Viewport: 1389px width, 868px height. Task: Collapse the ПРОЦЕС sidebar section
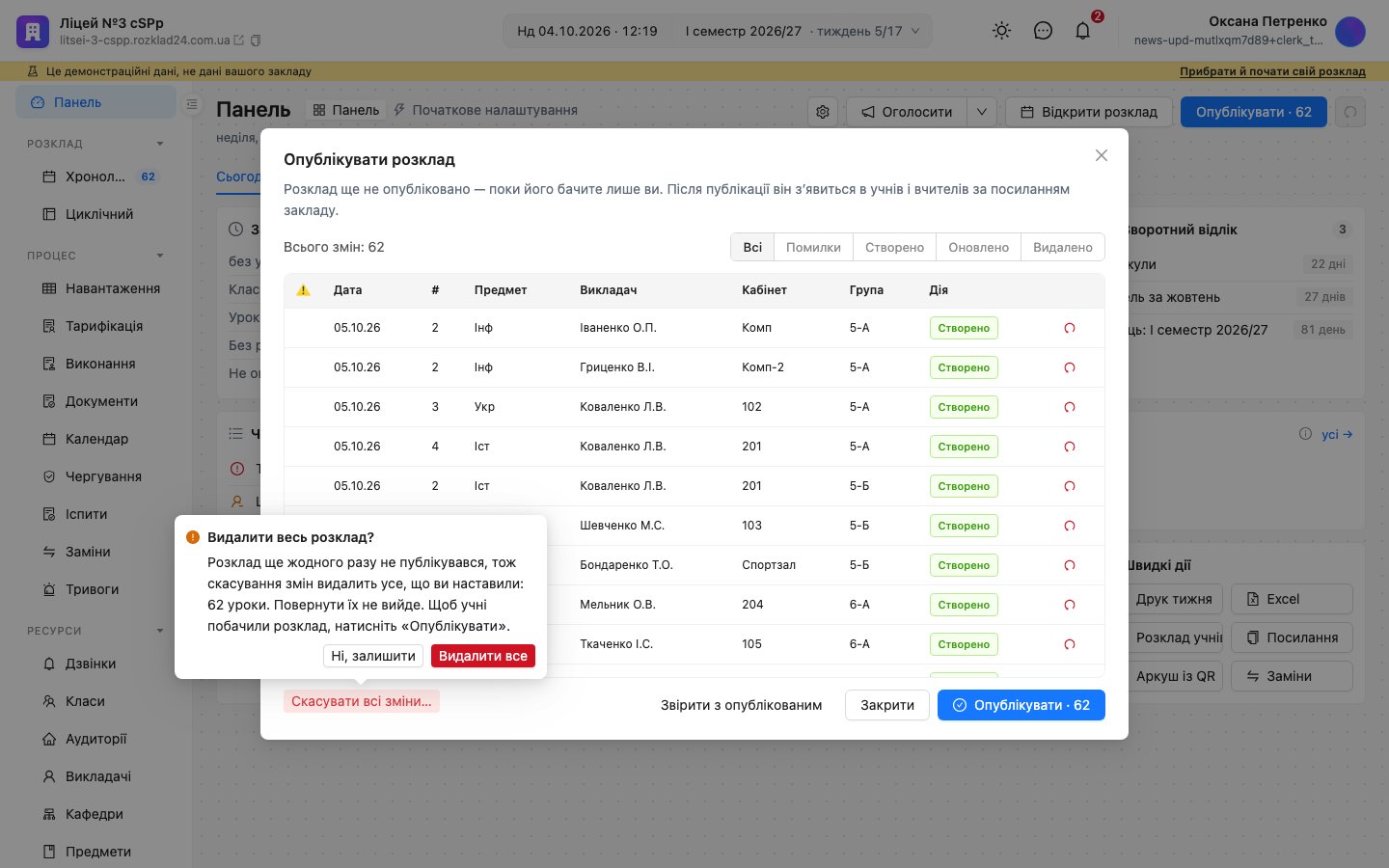point(160,256)
